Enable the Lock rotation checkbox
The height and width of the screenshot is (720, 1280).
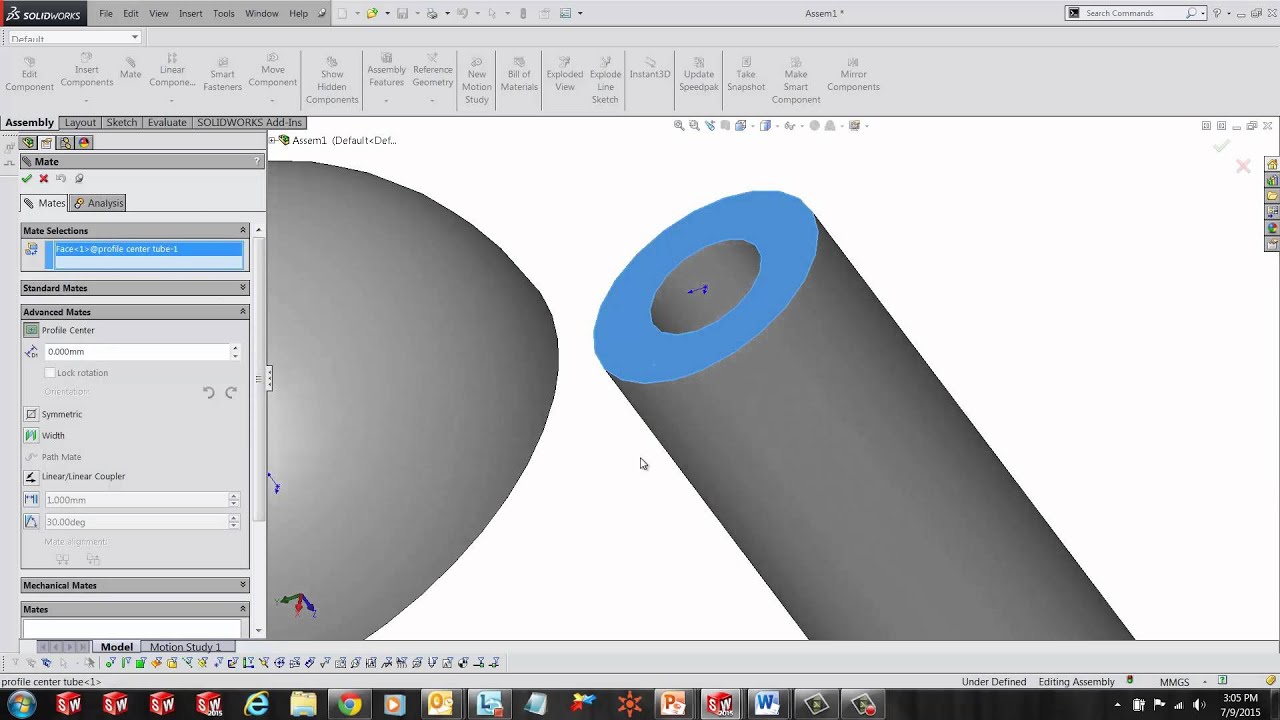[50, 373]
